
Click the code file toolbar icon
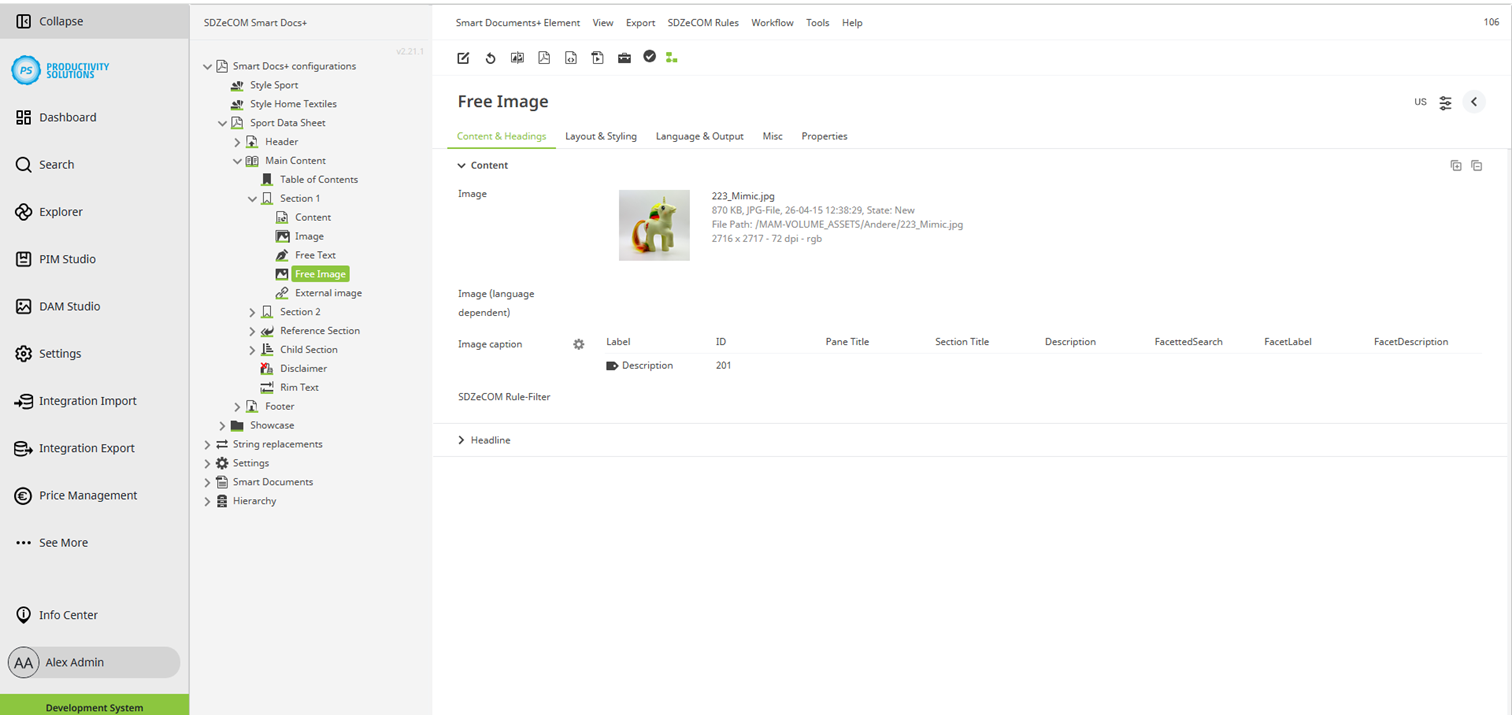click(x=571, y=58)
